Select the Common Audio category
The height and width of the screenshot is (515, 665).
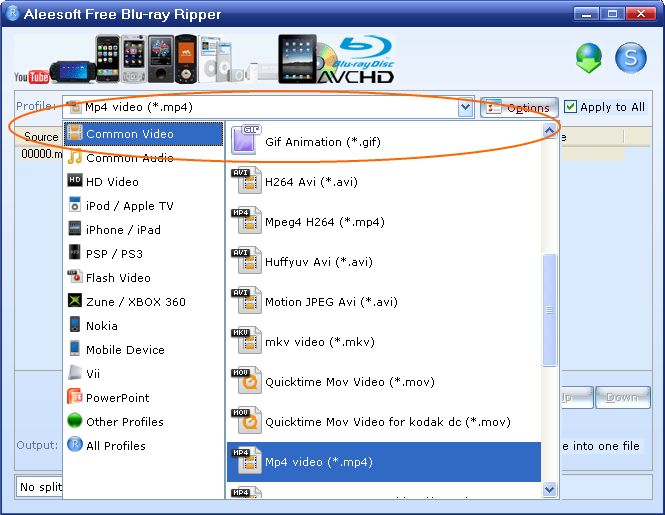pos(143,158)
